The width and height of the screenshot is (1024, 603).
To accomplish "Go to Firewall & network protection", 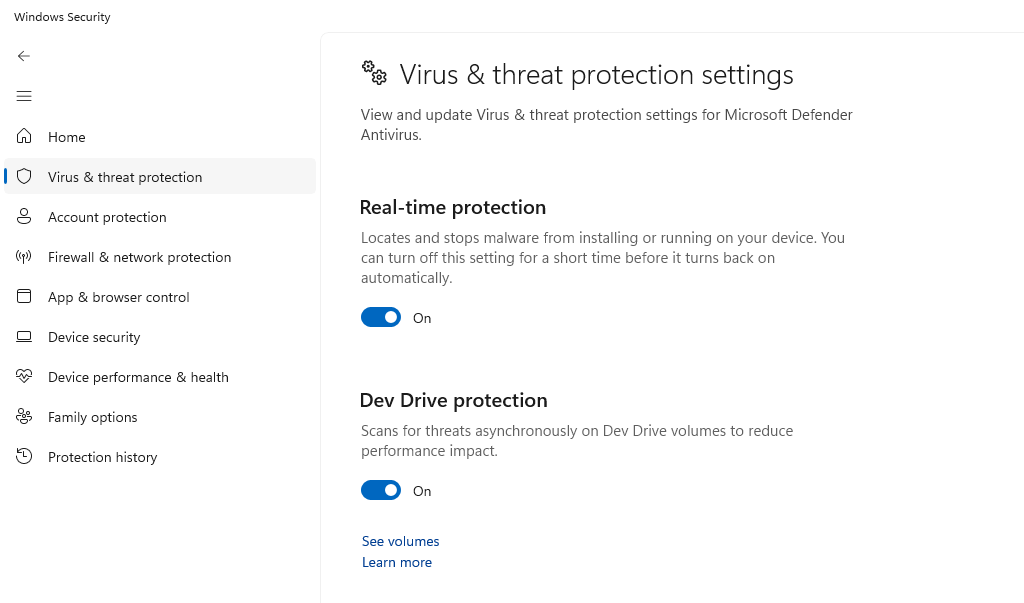I will point(139,257).
